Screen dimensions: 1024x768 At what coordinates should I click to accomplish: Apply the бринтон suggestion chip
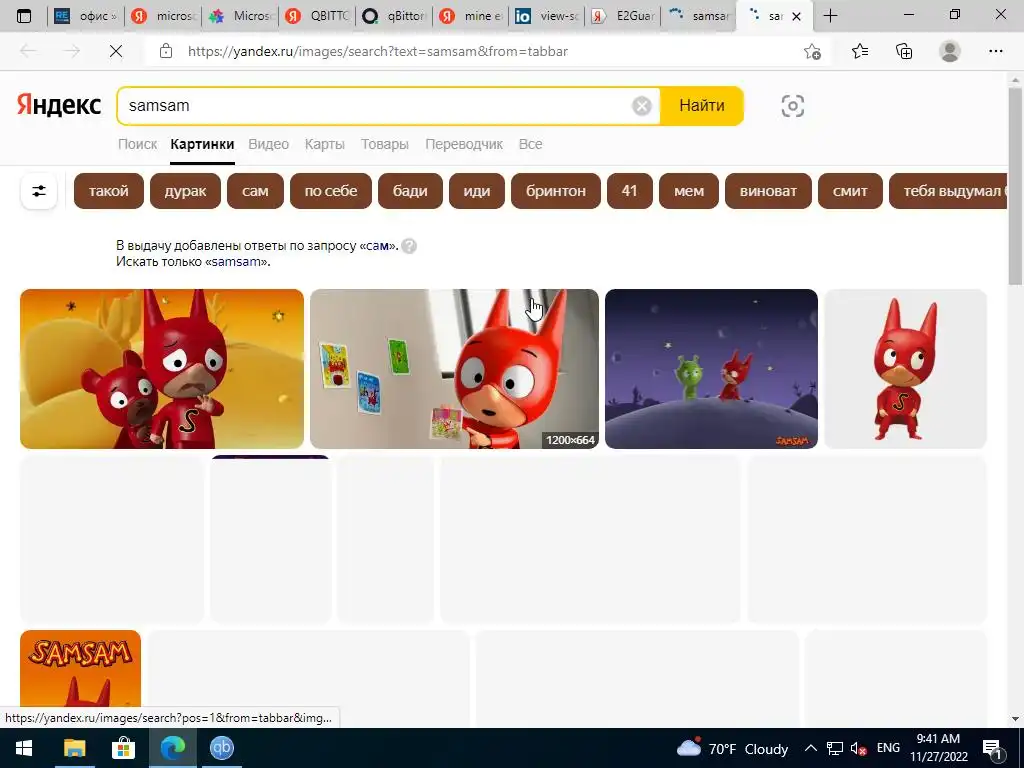pyautogui.click(x=556, y=191)
